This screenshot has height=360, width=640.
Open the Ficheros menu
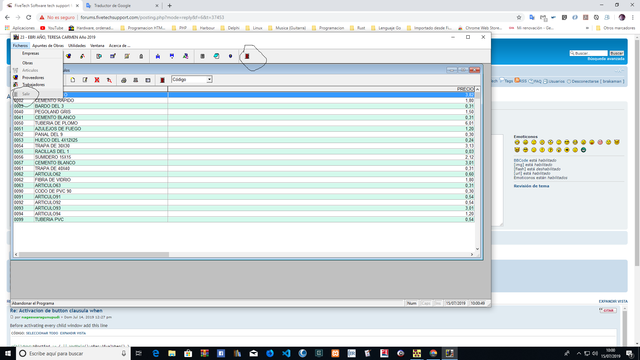pyautogui.click(x=20, y=46)
